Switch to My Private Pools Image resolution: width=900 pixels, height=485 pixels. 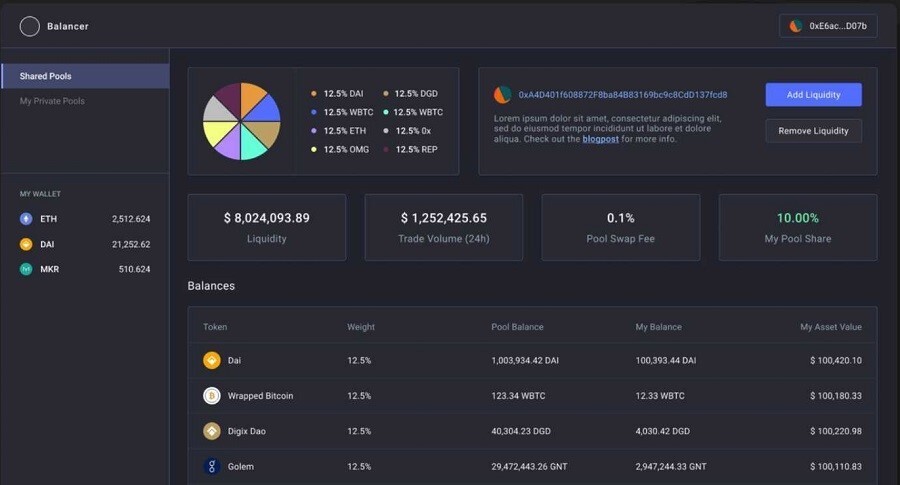tap(52, 101)
